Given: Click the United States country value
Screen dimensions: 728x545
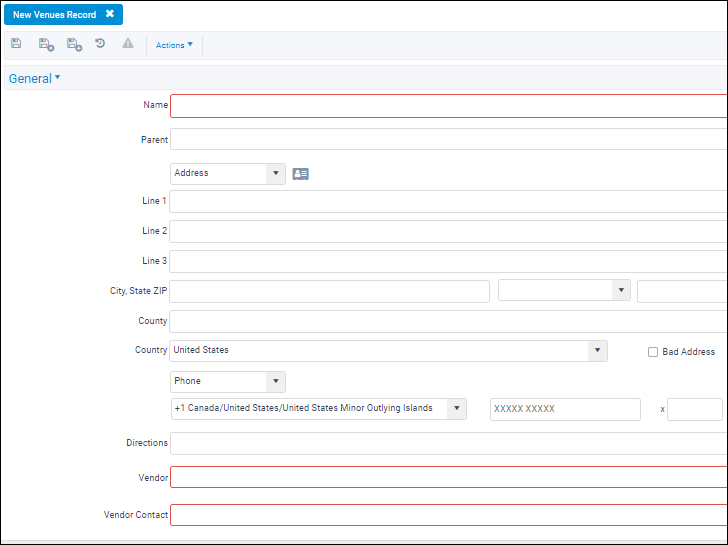Looking at the screenshot, I should (201, 350).
